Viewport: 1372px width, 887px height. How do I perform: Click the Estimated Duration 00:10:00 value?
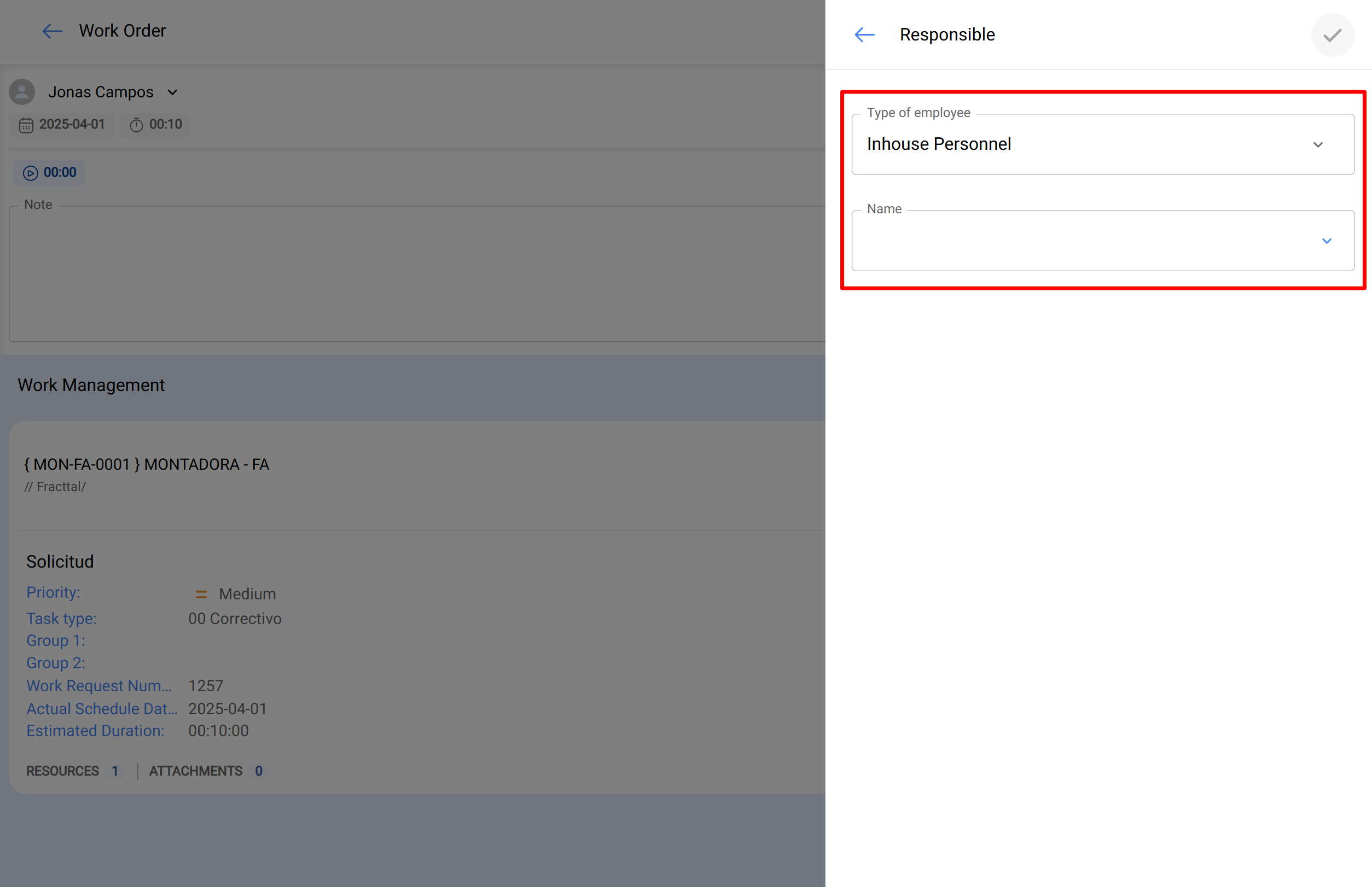pos(218,731)
